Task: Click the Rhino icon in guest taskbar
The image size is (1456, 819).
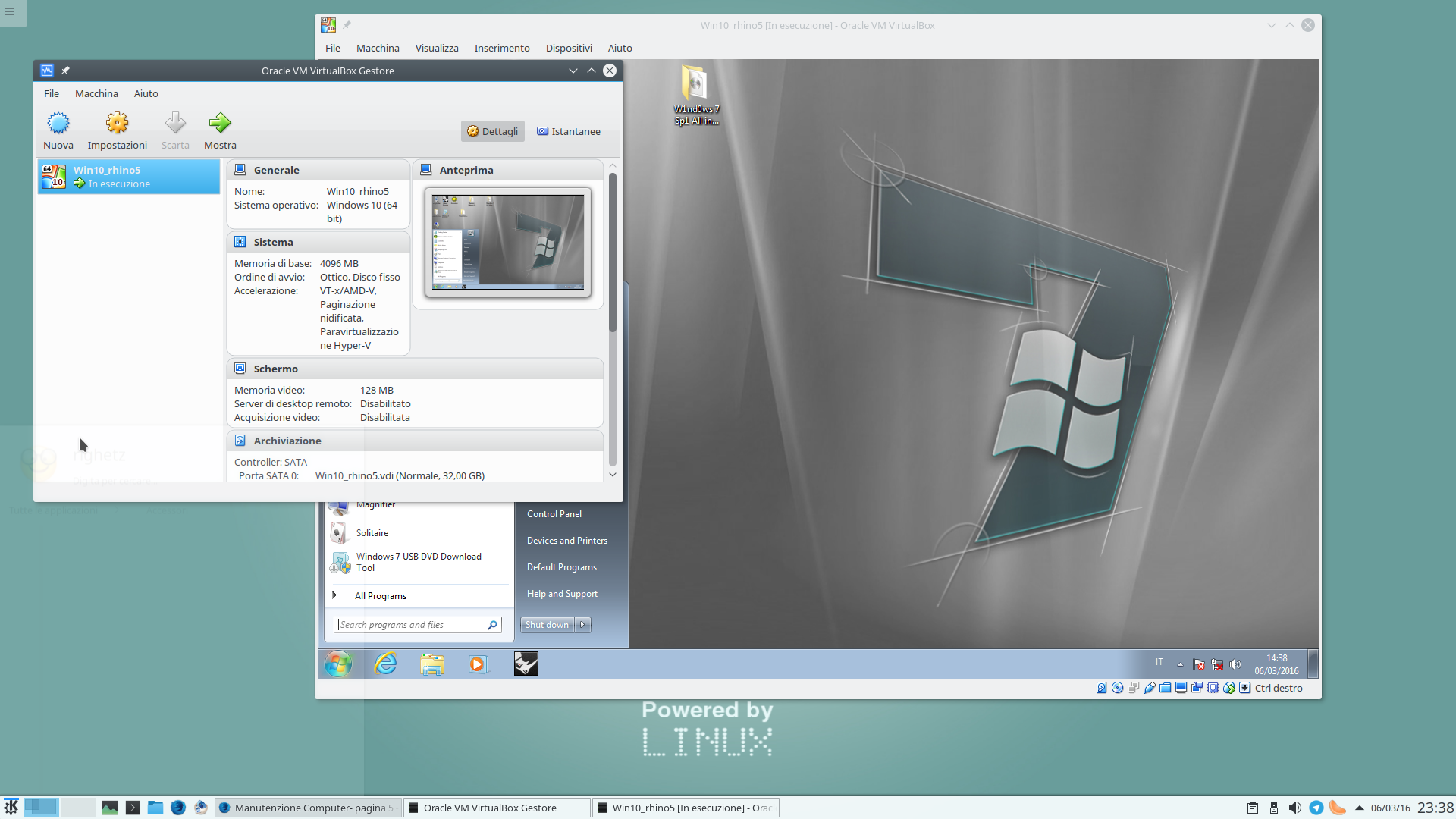Action: pos(526,664)
